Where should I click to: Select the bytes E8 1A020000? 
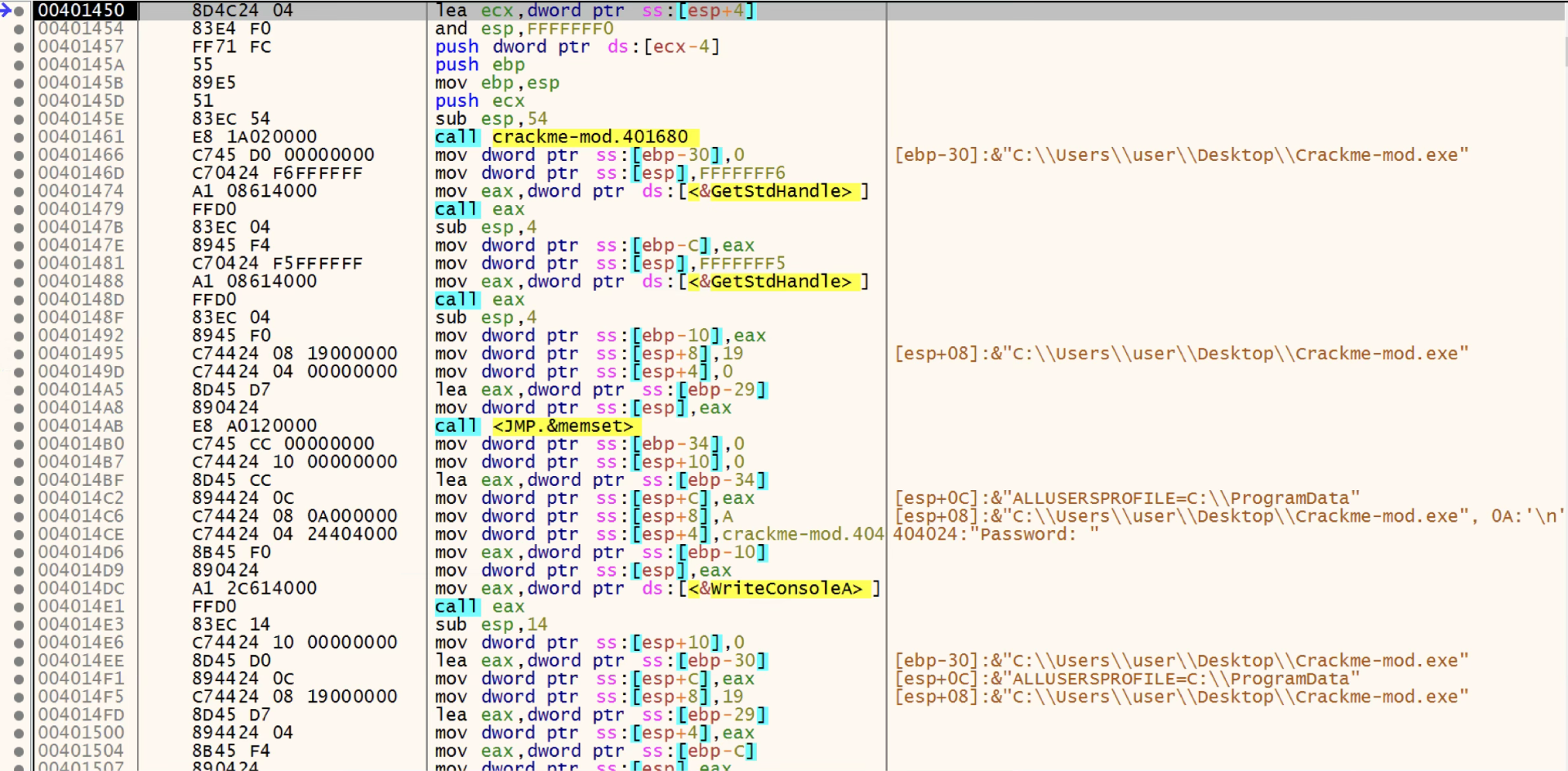pyautogui.click(x=255, y=137)
